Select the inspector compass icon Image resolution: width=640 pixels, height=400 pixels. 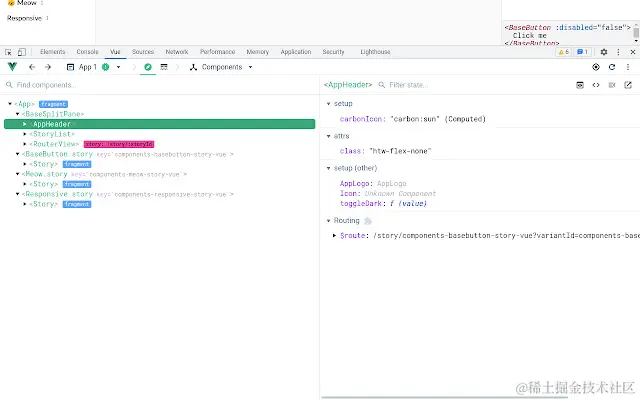point(148,67)
